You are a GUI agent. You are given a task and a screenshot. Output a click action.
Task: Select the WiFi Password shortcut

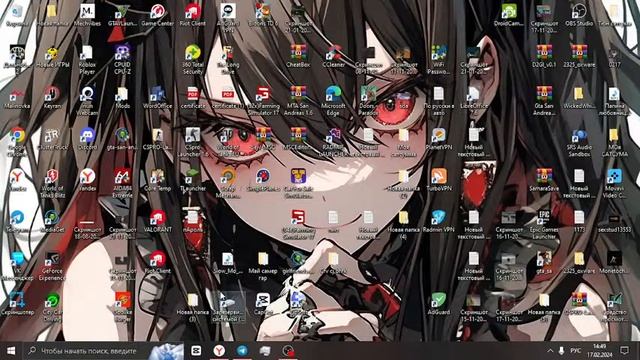click(x=439, y=60)
